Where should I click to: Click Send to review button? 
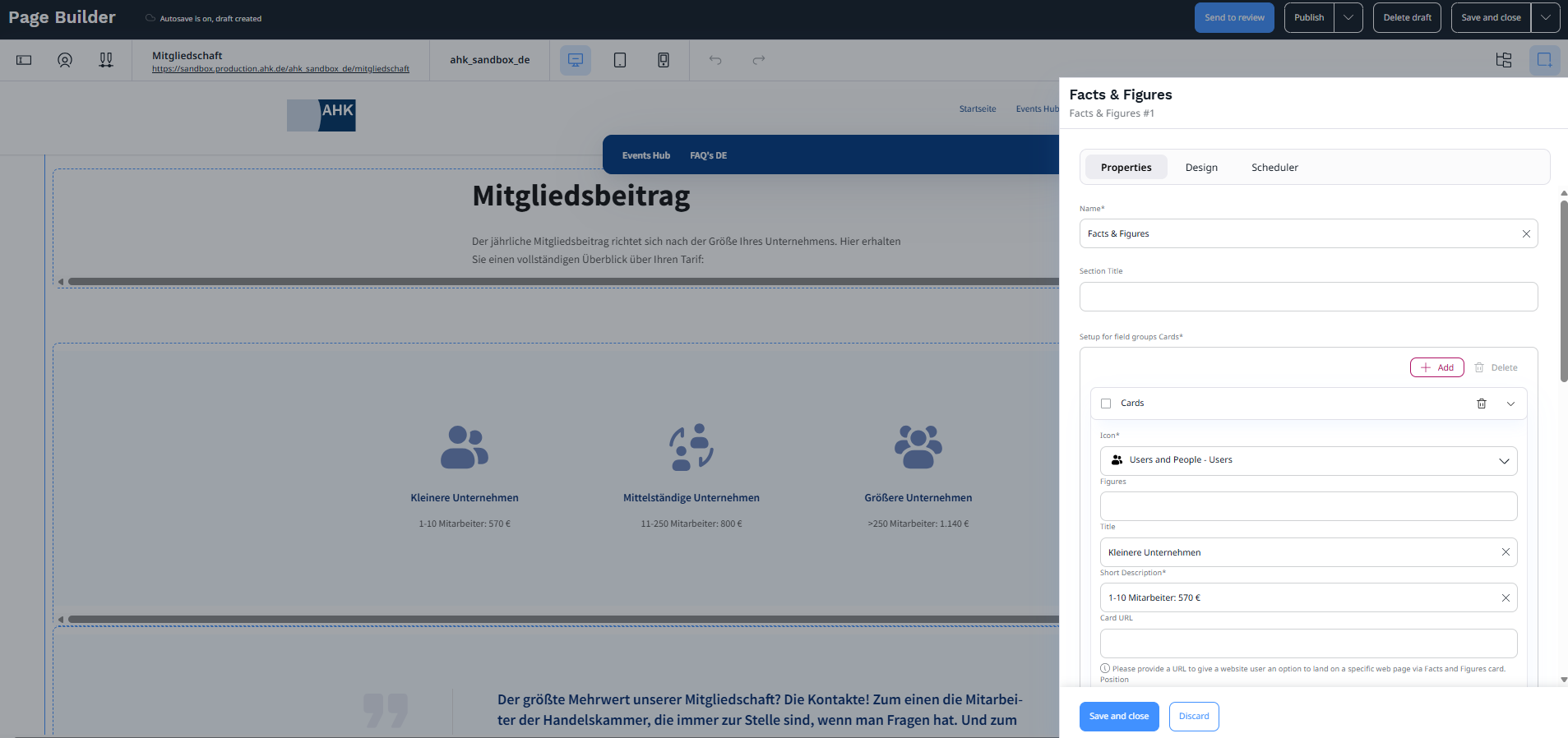(1234, 17)
